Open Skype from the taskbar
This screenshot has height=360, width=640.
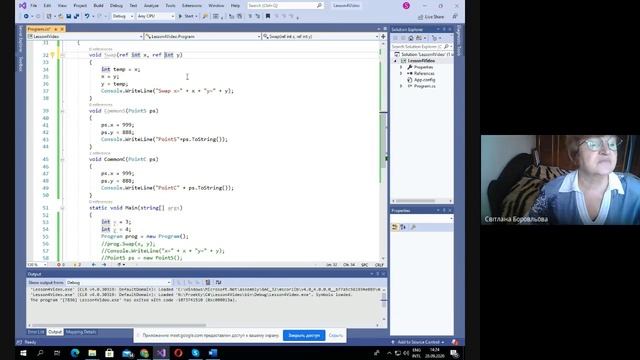click(196, 353)
